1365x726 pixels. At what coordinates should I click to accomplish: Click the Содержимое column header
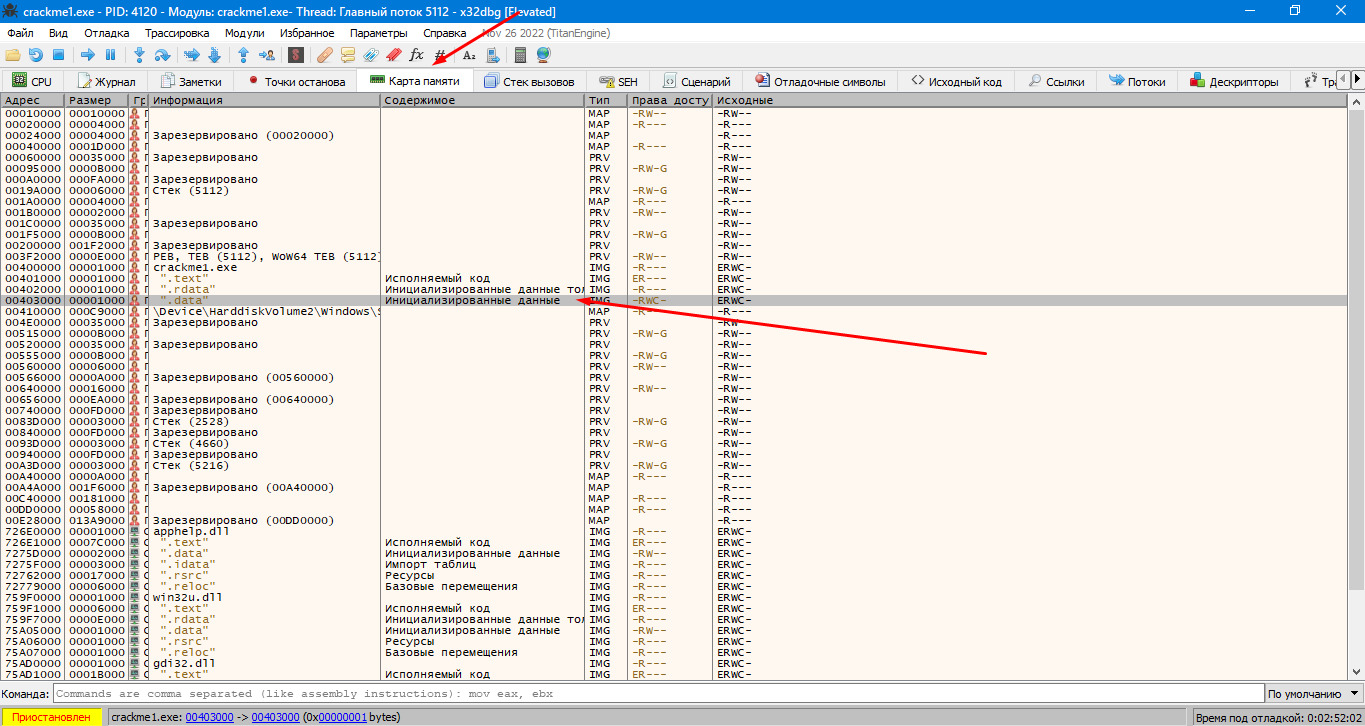(483, 101)
